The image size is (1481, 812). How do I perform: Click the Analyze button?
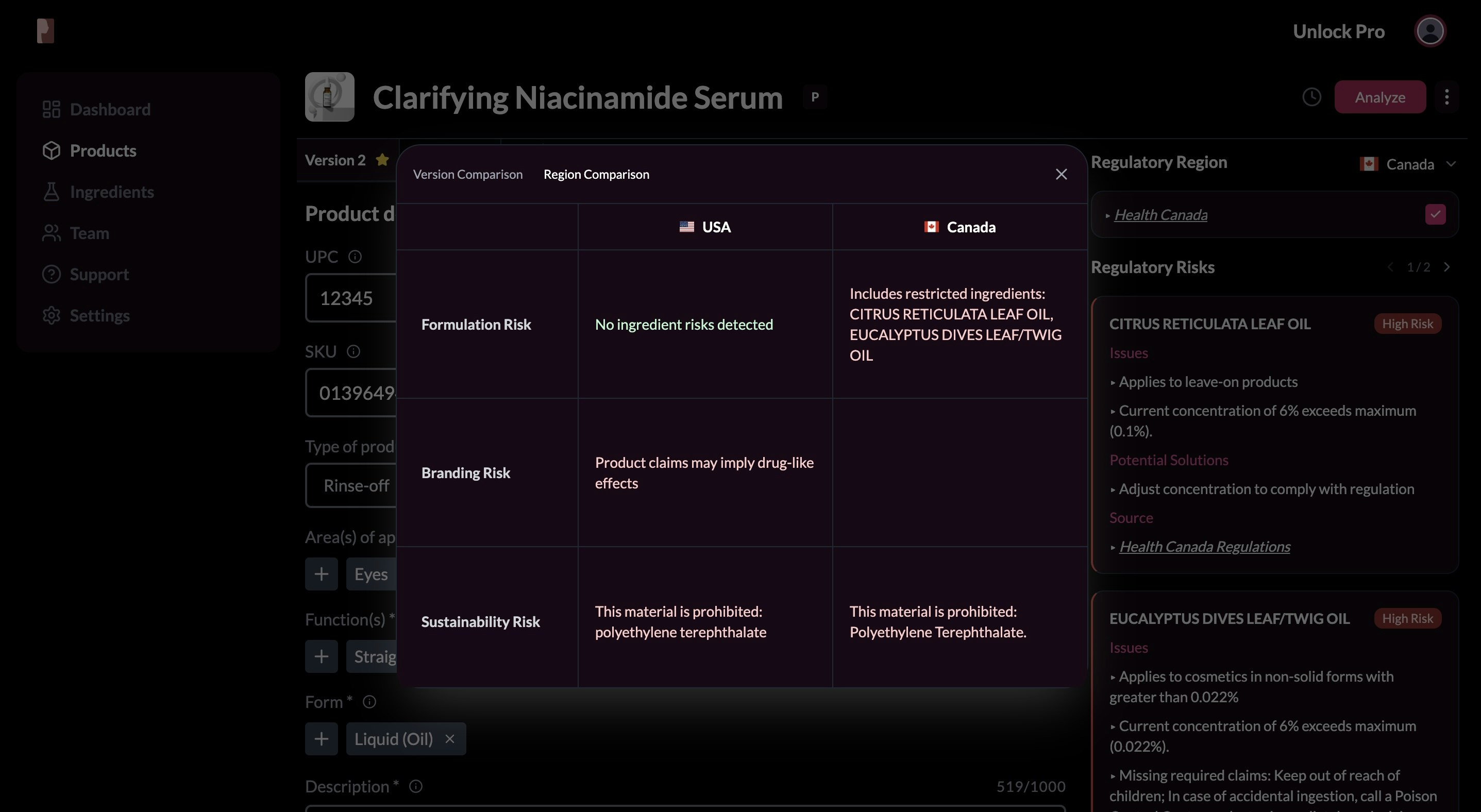pos(1380,96)
